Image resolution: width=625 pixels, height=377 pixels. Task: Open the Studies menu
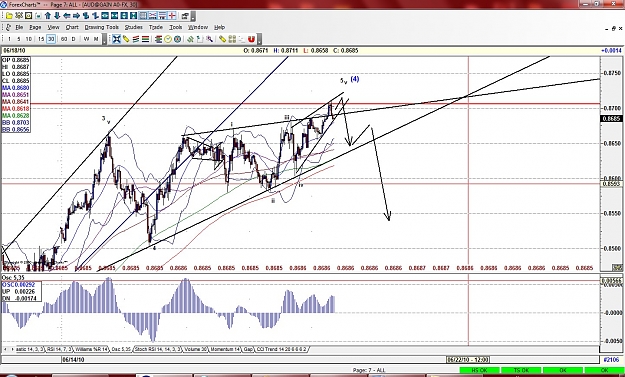tap(134, 27)
